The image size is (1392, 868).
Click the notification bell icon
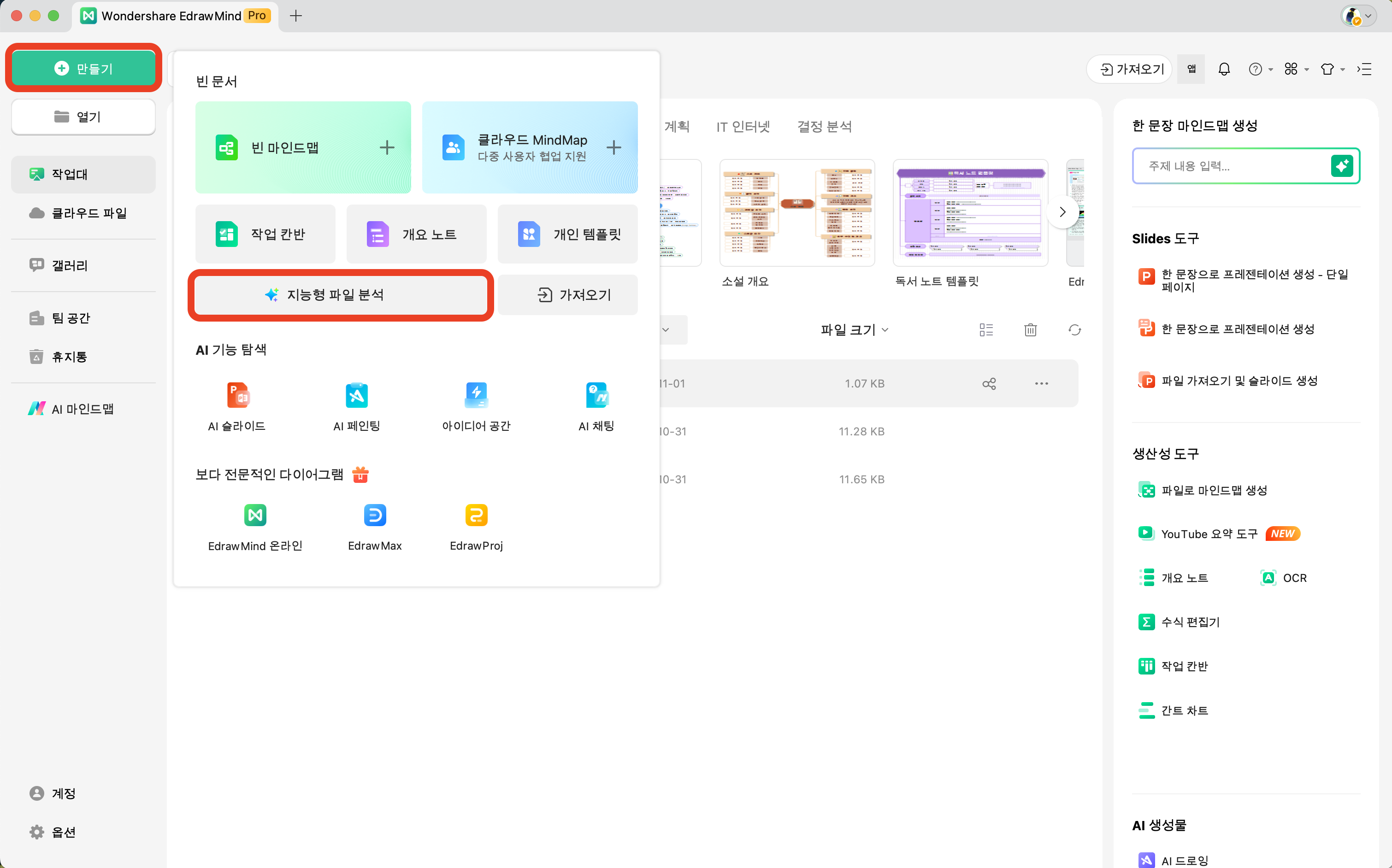pyautogui.click(x=1224, y=69)
